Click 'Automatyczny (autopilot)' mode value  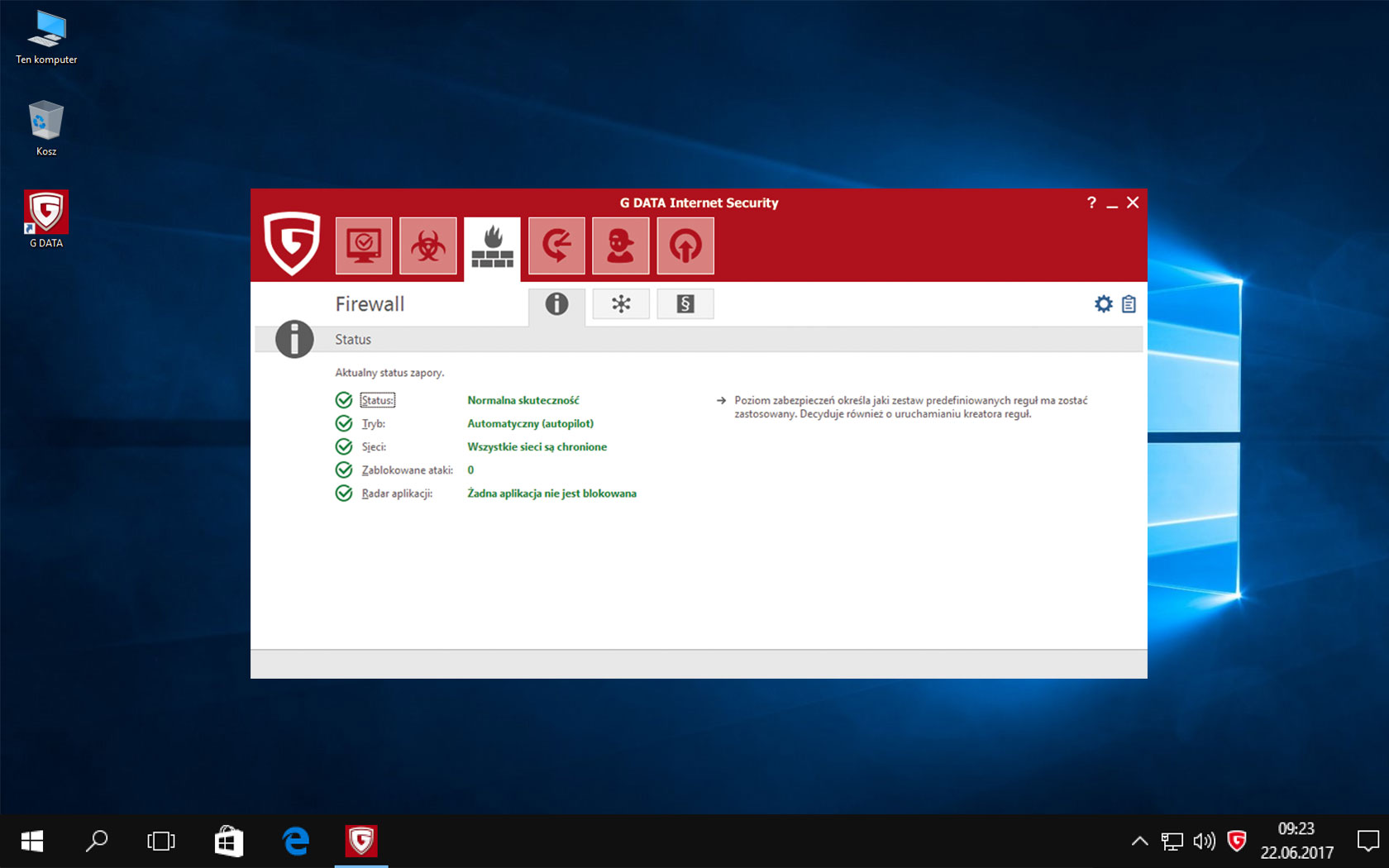530,423
